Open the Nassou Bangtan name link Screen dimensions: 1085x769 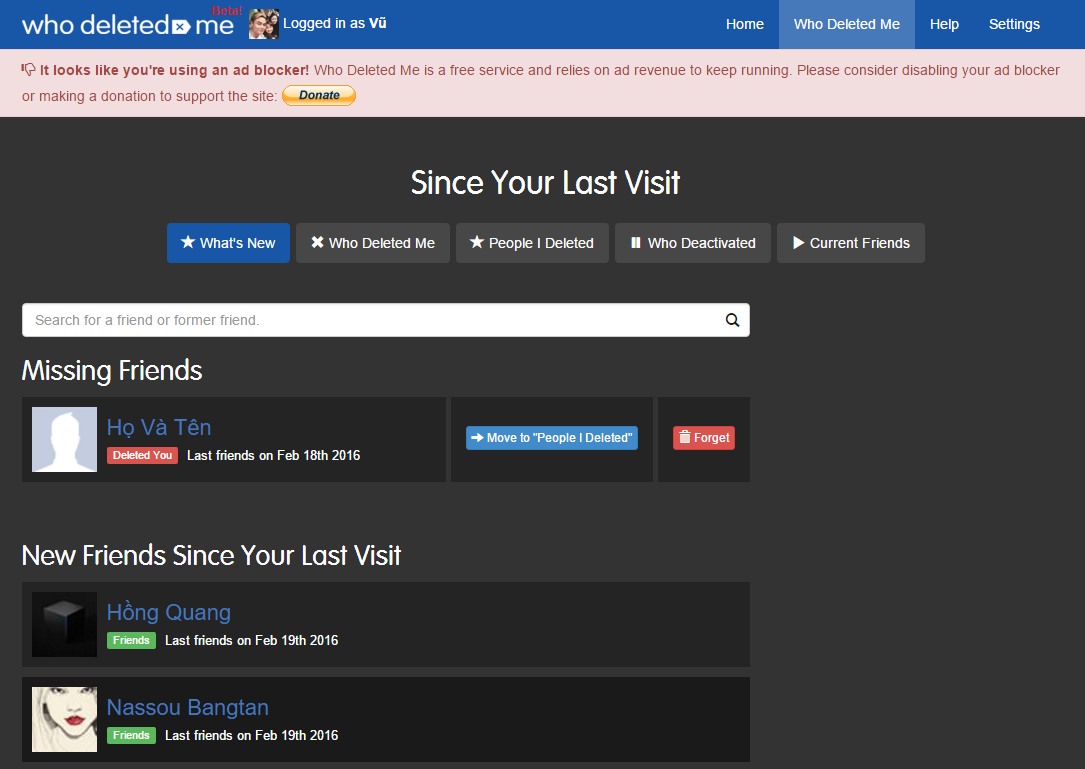188,707
